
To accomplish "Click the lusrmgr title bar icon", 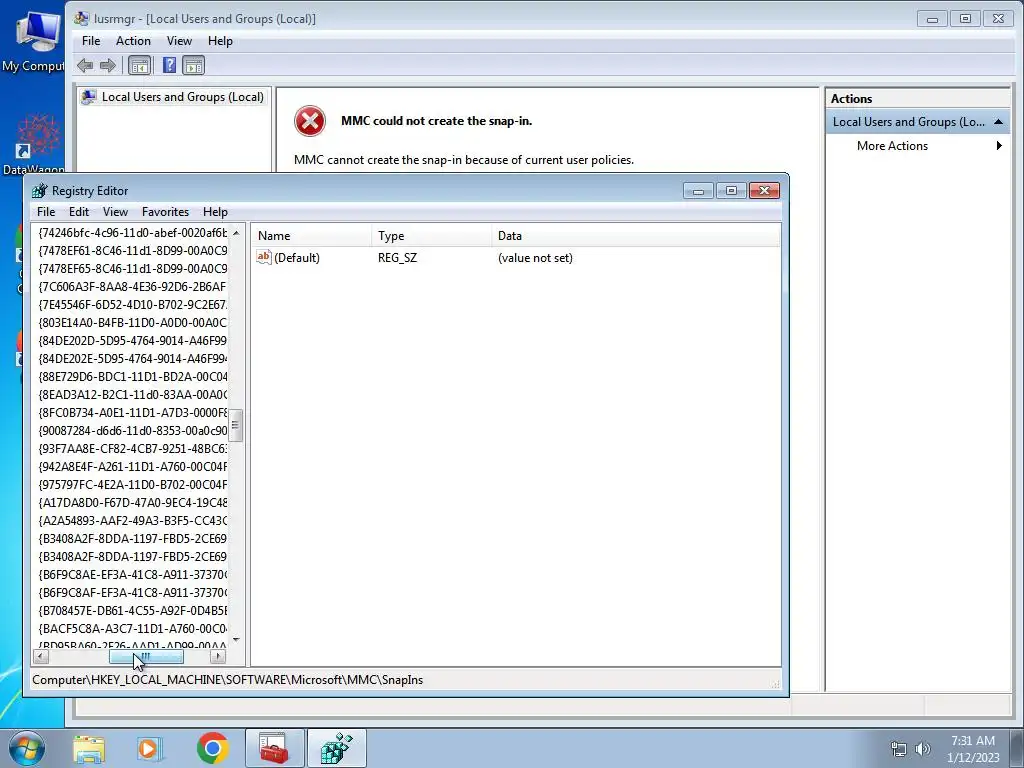I will click(x=82, y=19).
